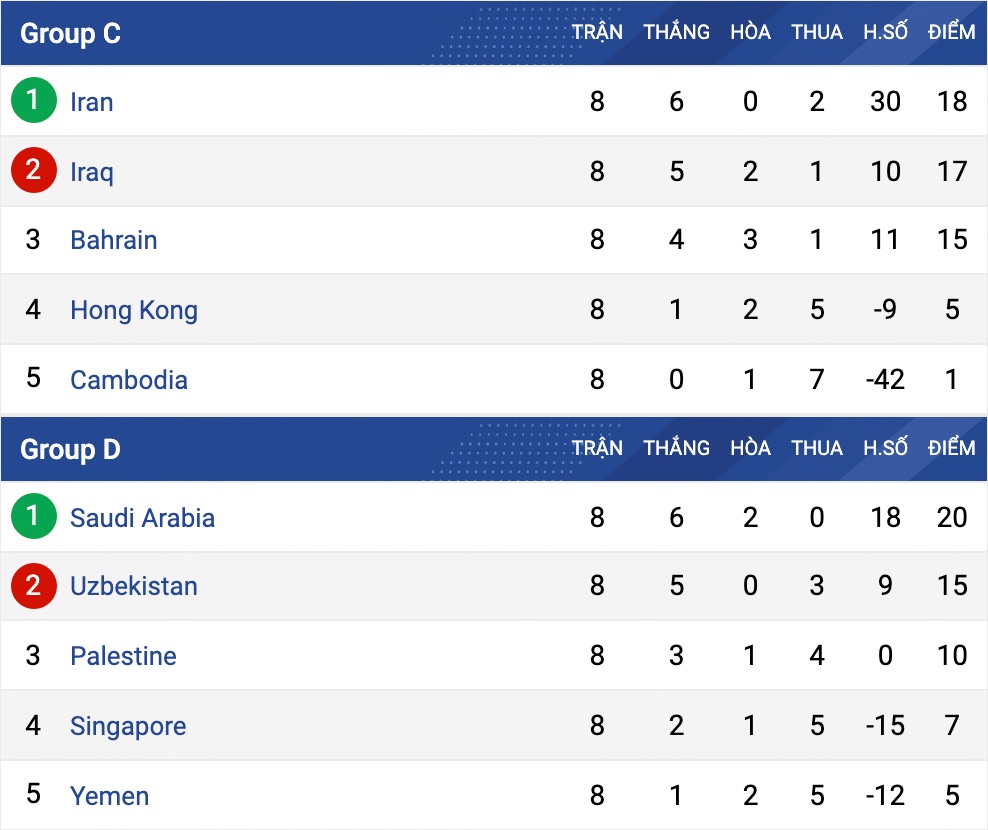Open the Iraq team link
The image size is (988, 830).
tap(92, 172)
